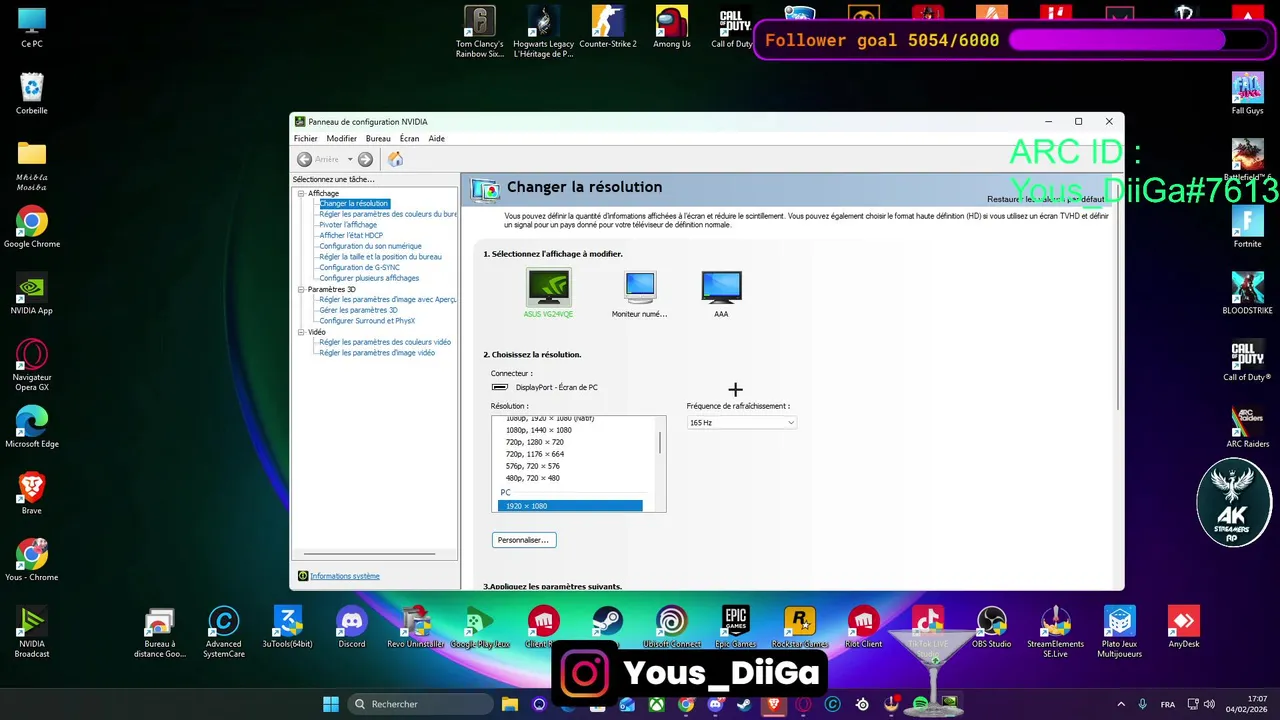Image resolution: width=1280 pixels, height=720 pixels.
Task: Open Pivoter l'affichage task
Action: (x=348, y=225)
